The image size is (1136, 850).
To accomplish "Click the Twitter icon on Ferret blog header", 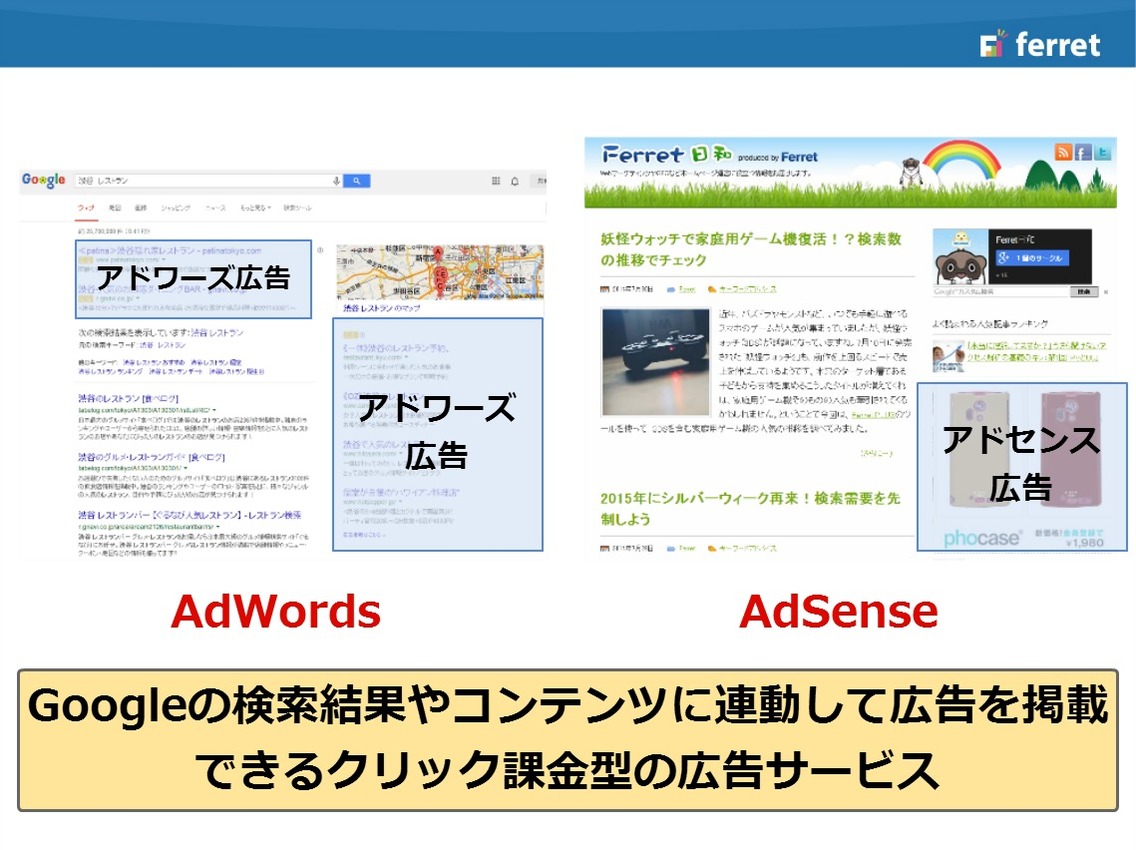I will coord(1103,152).
